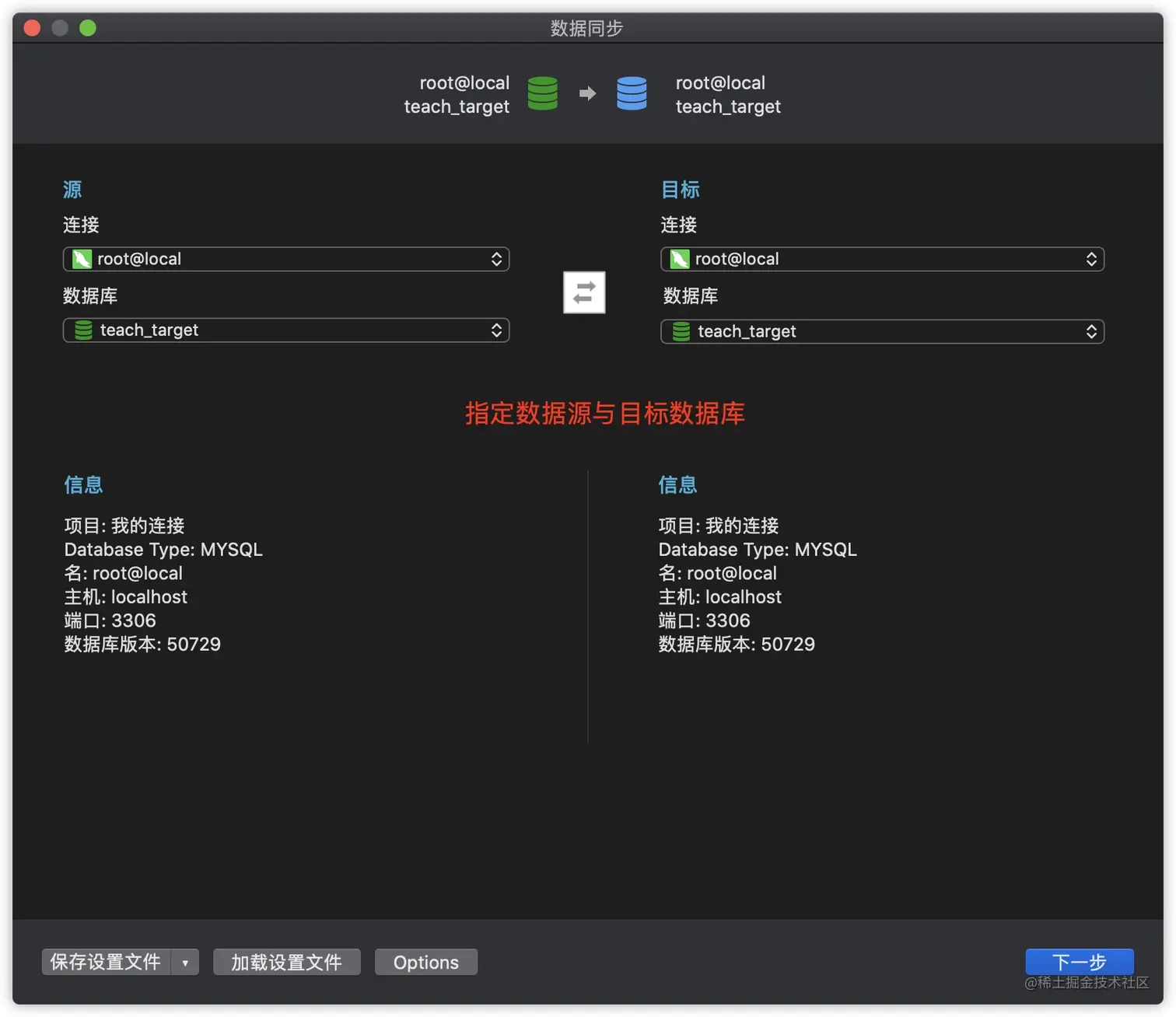The image size is (1176, 1017).
Task: Click the blue target database icon in header
Action: (x=632, y=93)
